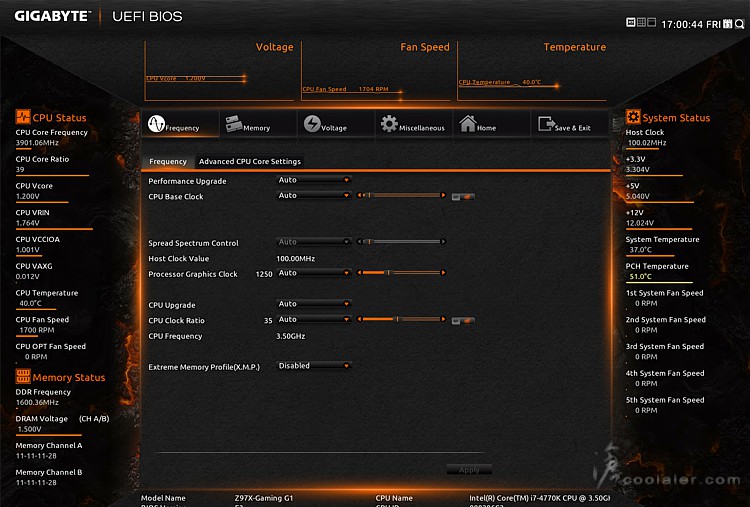Click the Model Name Z97X-Gaming G1 text
Screen dimensions: 750x507
(x=264, y=498)
